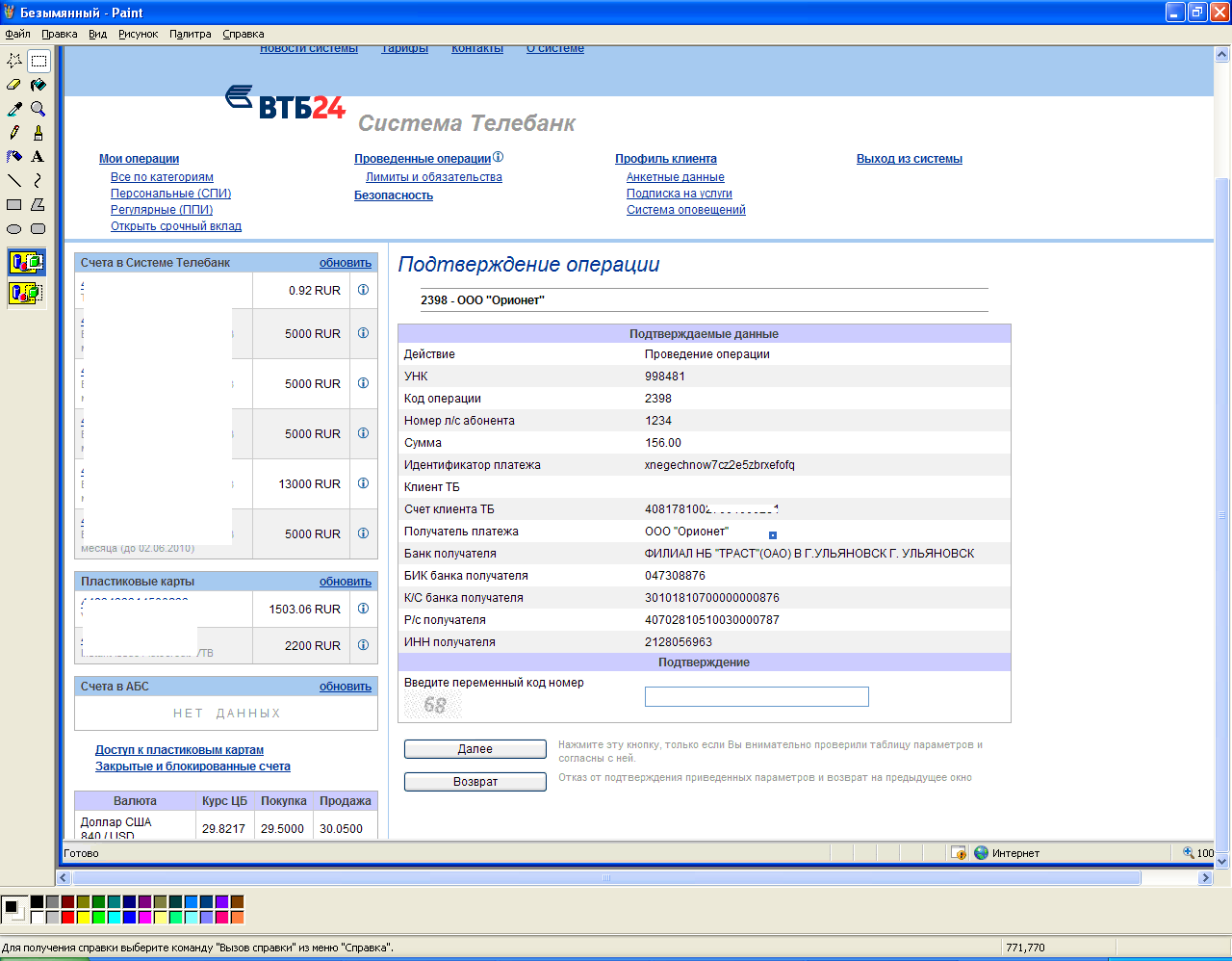Choose the transparent selection option
This screenshot has height=961, width=1232.
pos(26,292)
